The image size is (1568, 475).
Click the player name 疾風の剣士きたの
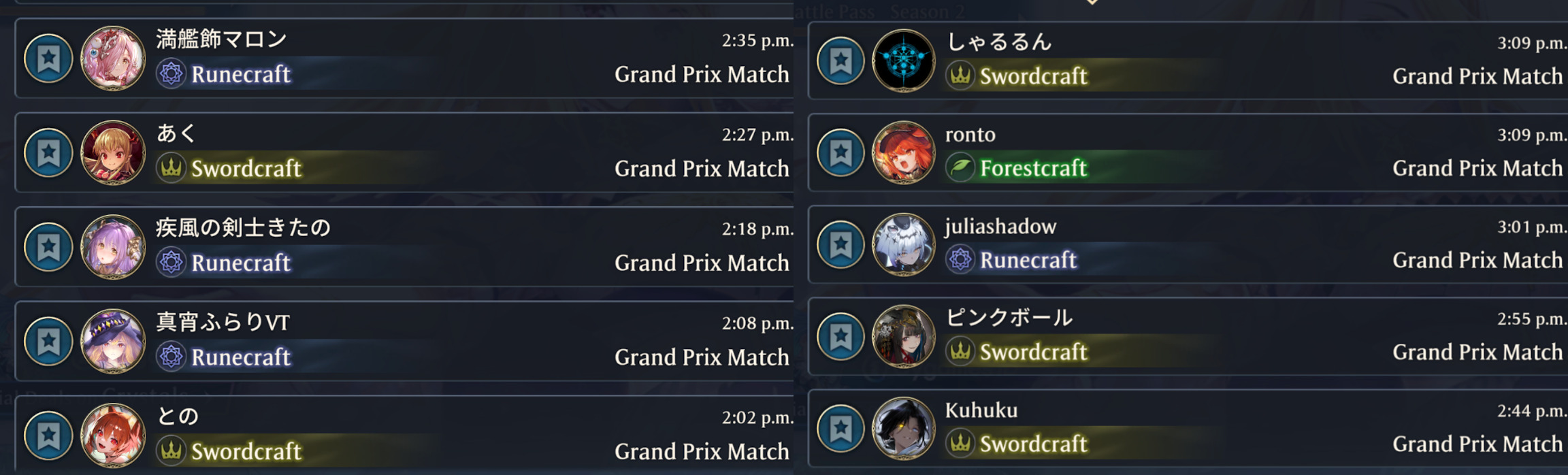[x=243, y=227]
